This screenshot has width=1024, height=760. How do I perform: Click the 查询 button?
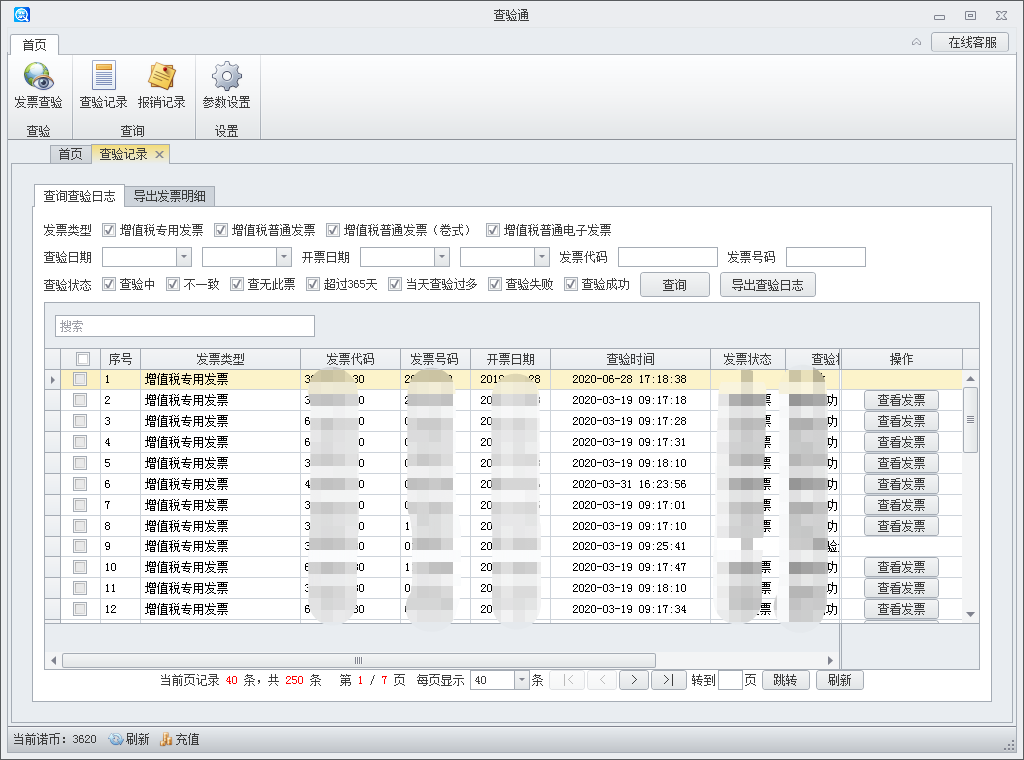[x=675, y=285]
